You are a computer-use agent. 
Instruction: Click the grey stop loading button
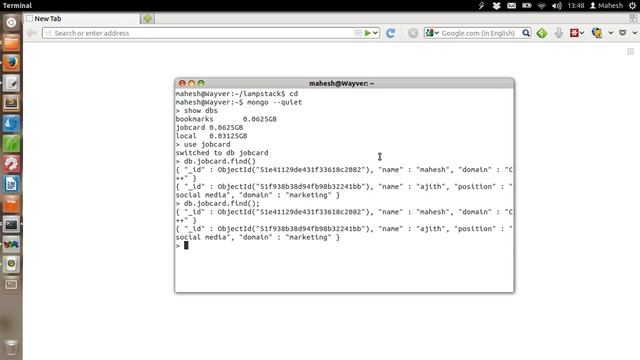click(413, 33)
